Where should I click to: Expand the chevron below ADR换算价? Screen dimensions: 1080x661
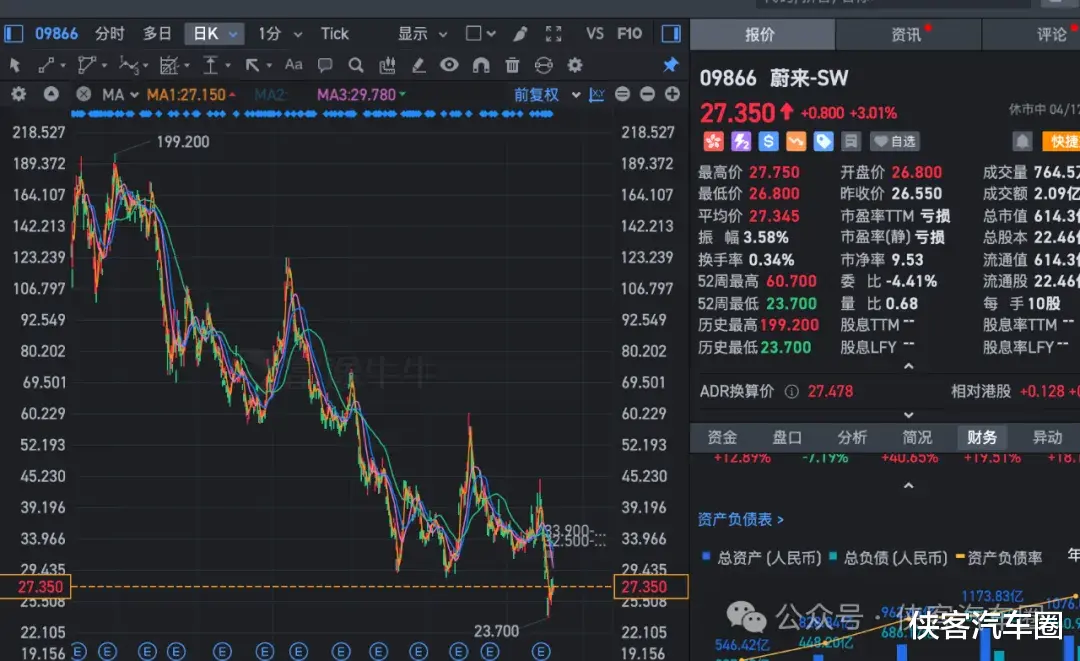click(x=908, y=415)
